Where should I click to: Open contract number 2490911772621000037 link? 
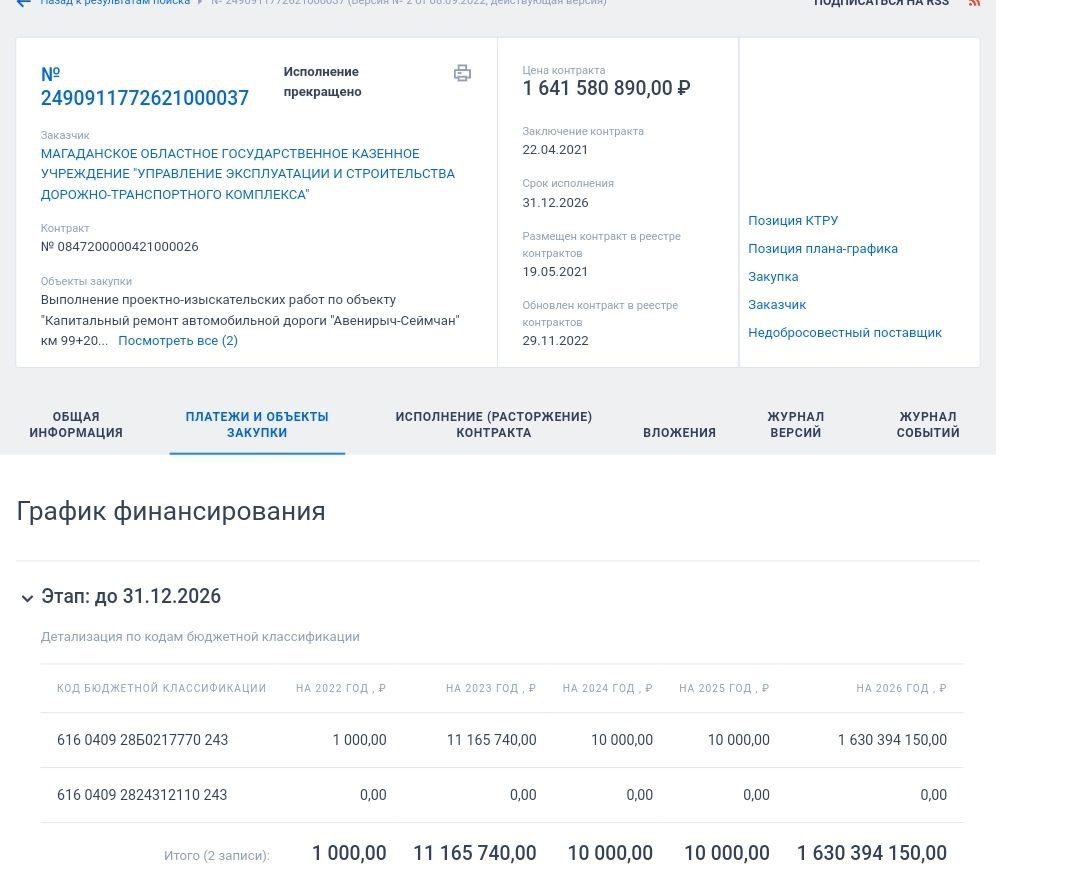pyautogui.click(x=145, y=86)
